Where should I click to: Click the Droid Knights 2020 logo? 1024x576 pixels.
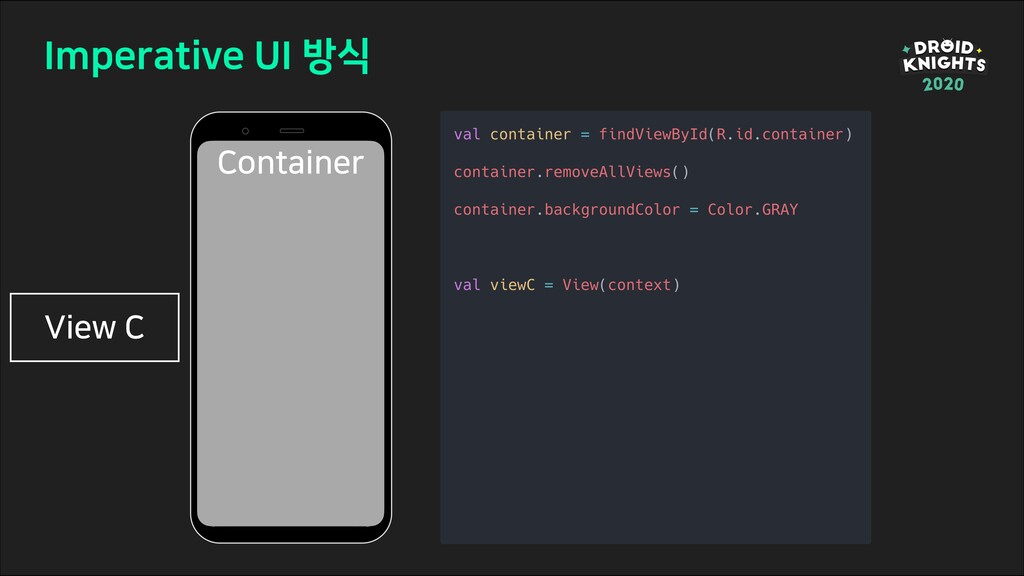point(944,65)
